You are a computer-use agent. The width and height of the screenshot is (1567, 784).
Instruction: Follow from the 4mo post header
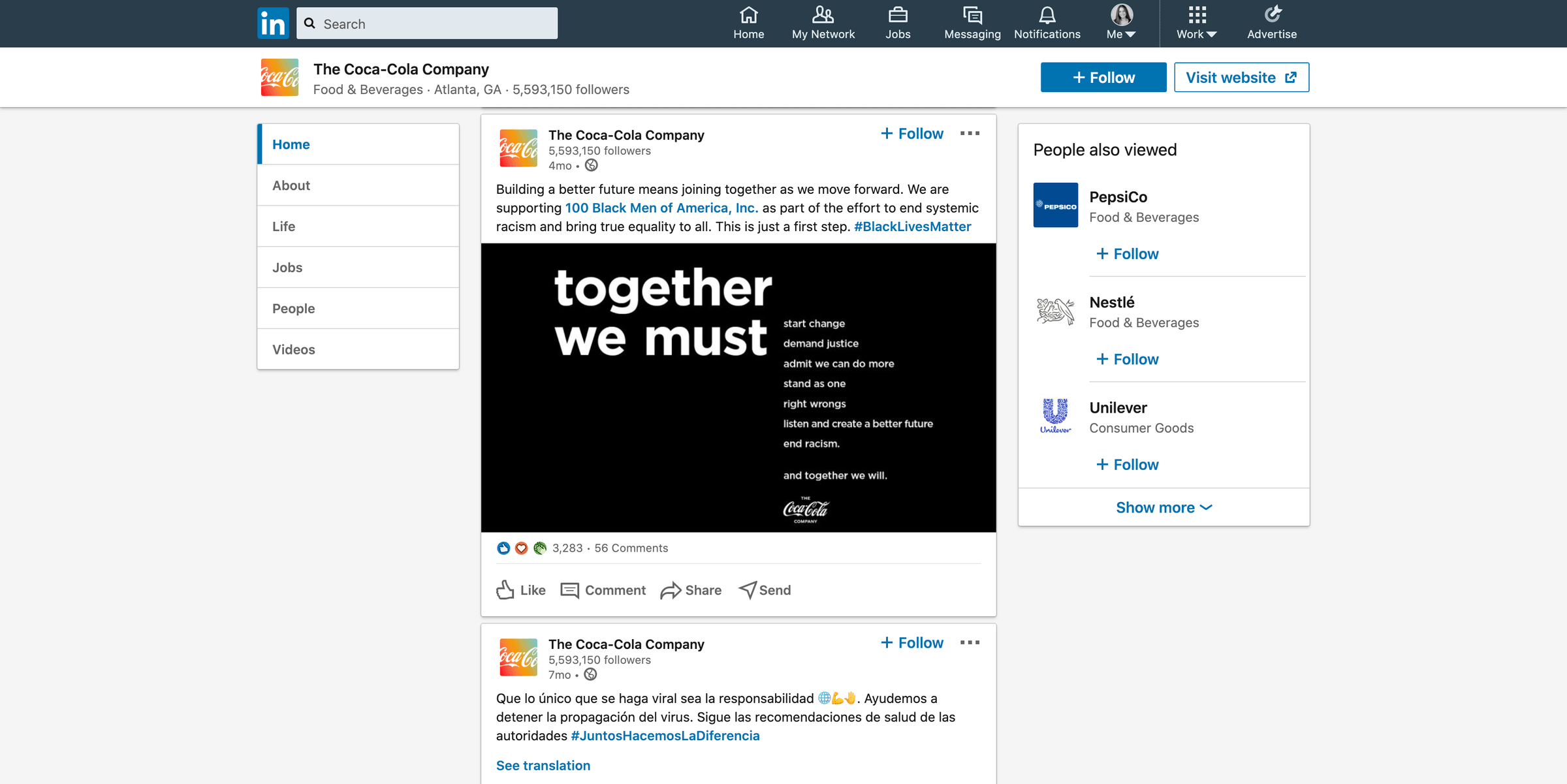click(x=912, y=134)
